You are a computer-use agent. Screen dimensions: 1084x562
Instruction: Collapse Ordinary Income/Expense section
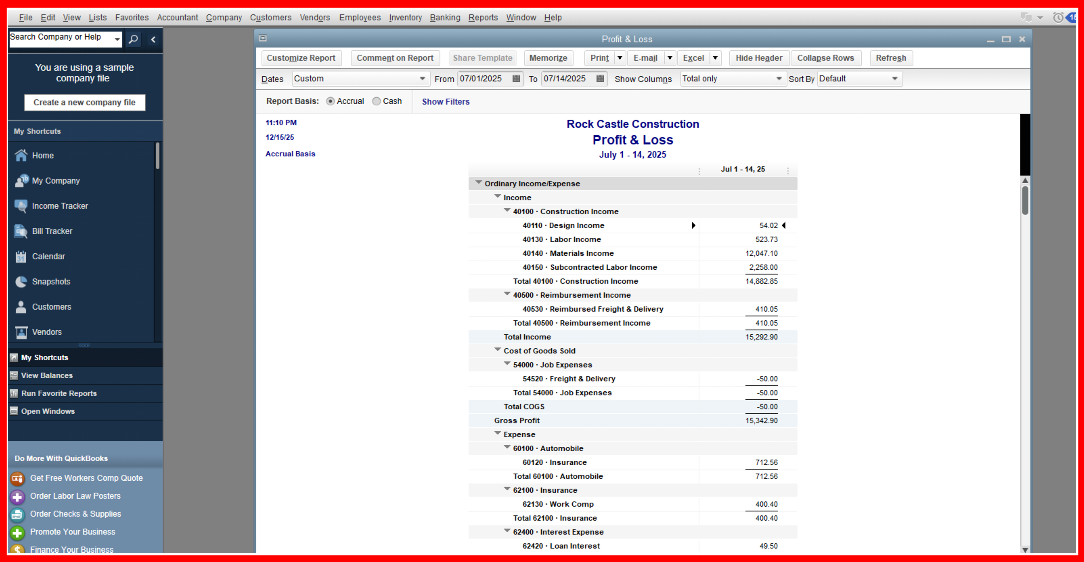tap(478, 183)
